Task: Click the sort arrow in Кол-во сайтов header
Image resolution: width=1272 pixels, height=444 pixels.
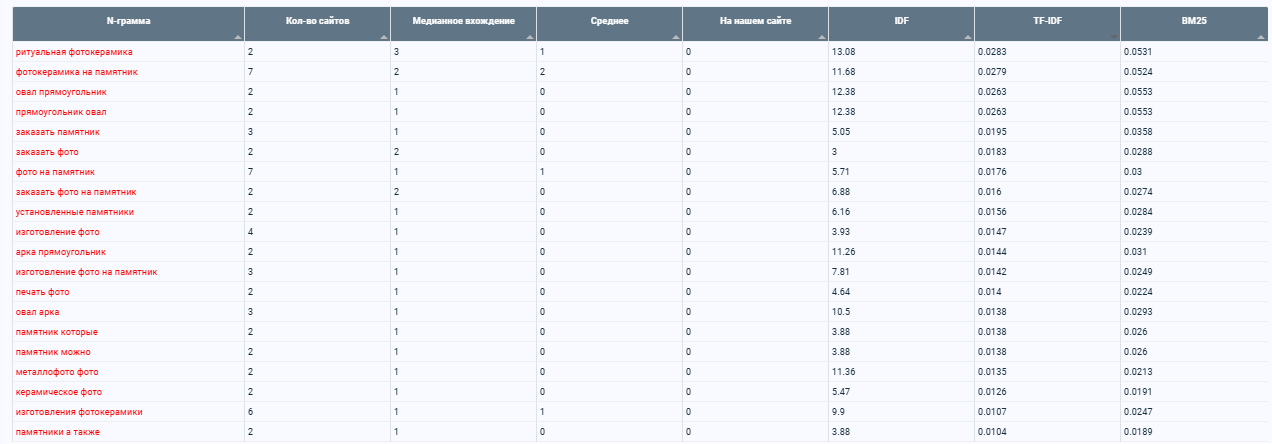Action: [384, 36]
